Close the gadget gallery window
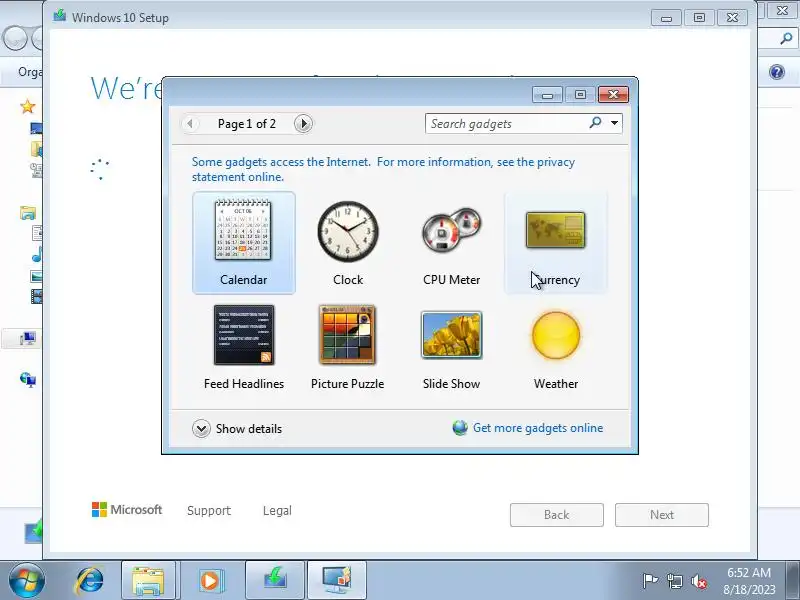This screenshot has width=800, height=600. pyautogui.click(x=613, y=94)
